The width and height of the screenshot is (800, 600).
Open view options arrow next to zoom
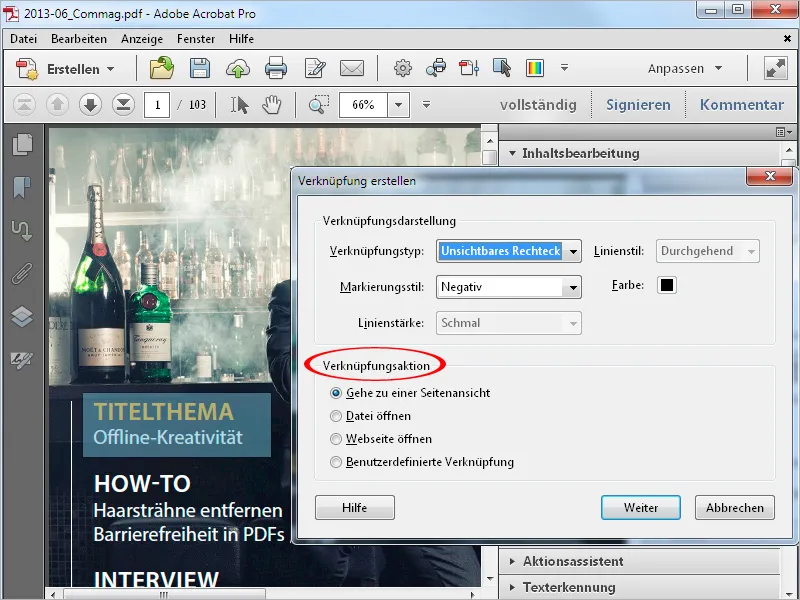(427, 105)
